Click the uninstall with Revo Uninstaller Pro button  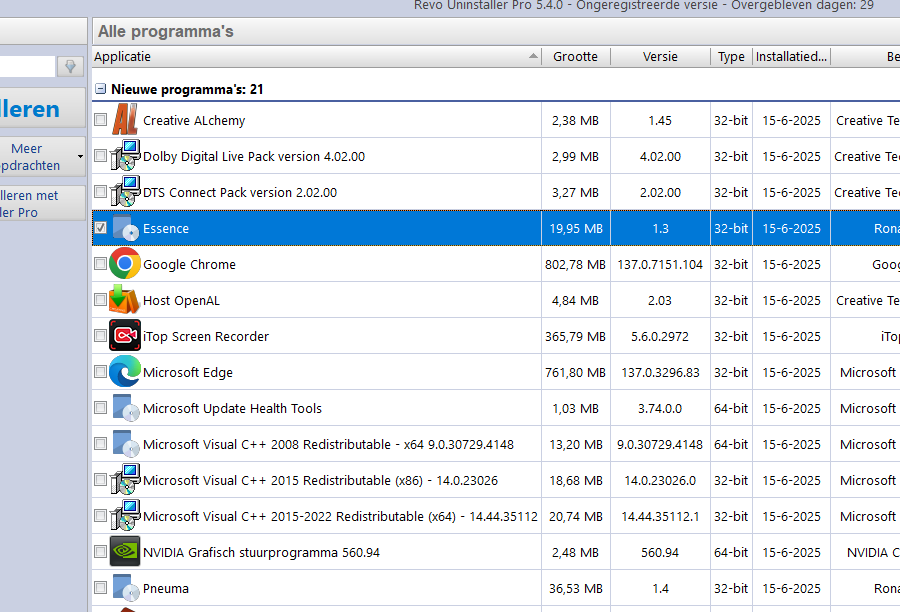click(42, 203)
